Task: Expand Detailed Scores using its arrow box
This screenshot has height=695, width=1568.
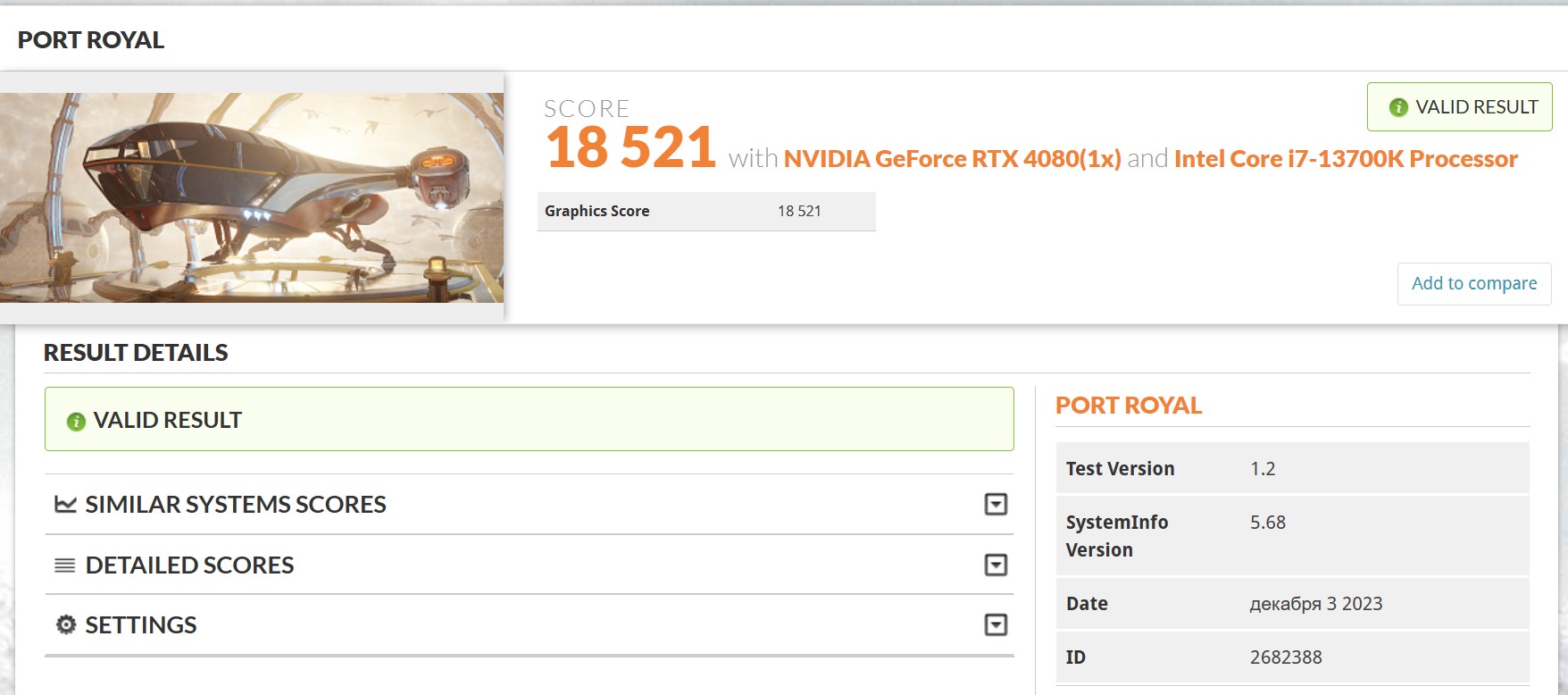Action: coord(996,565)
